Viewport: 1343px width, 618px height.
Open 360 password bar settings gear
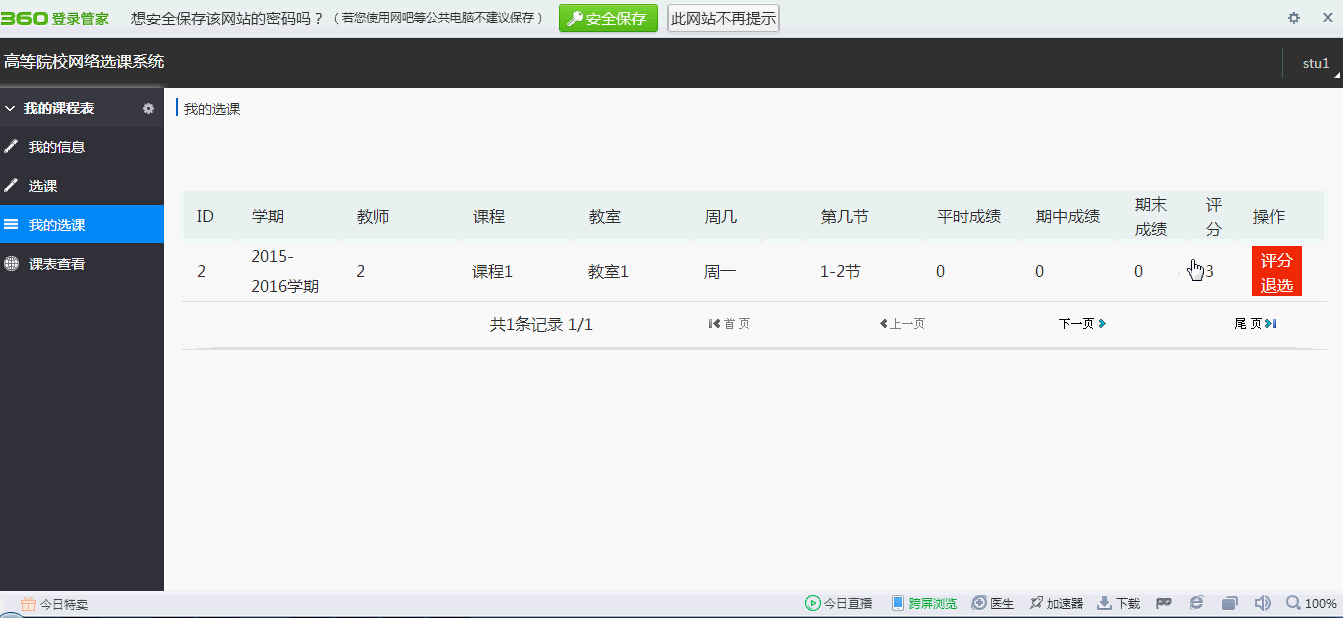pos(1293,18)
